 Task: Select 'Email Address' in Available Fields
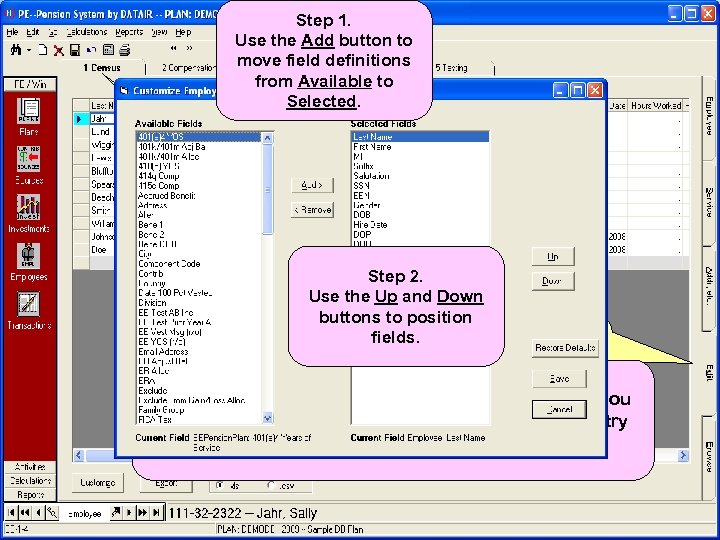(199, 352)
